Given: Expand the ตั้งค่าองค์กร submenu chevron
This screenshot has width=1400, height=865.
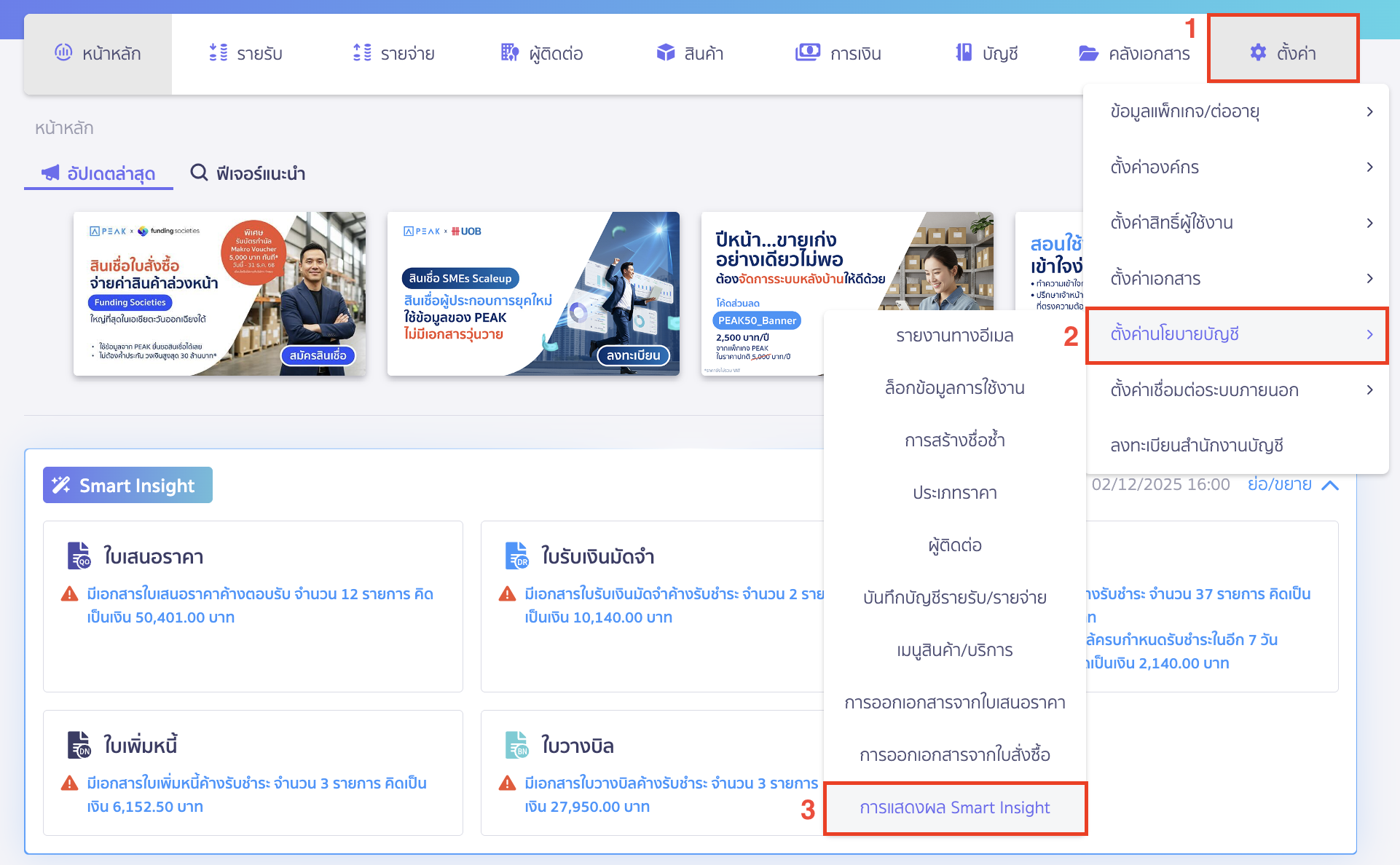Looking at the screenshot, I should point(1370,167).
